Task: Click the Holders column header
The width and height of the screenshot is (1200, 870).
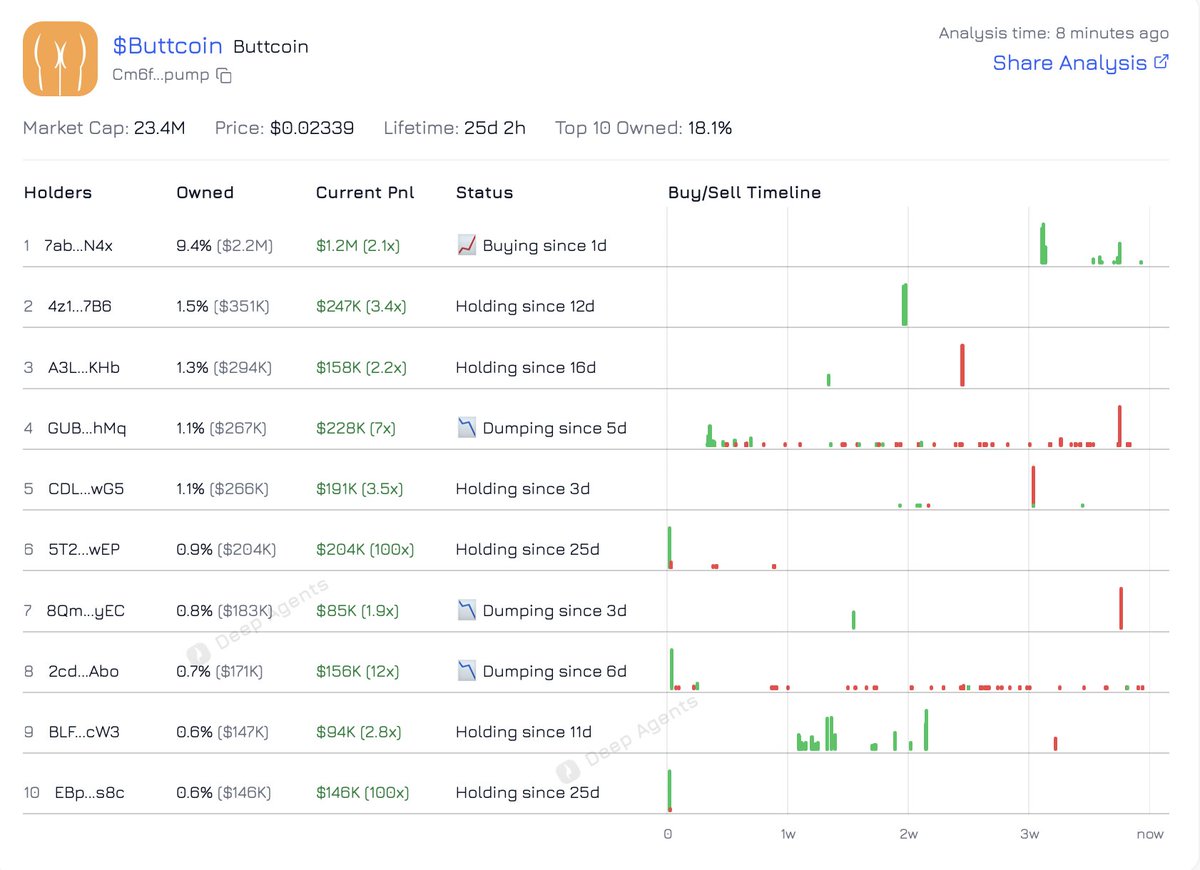Action: point(57,192)
